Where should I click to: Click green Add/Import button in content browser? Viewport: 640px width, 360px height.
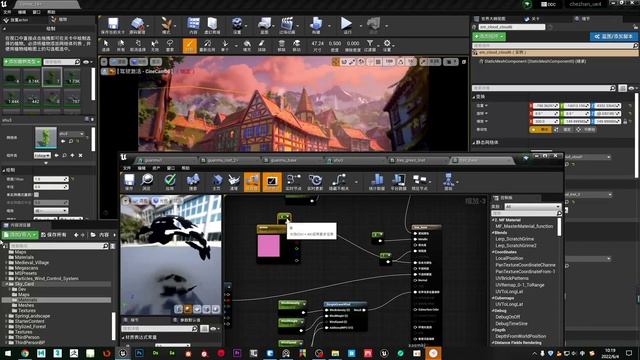pyautogui.click(x=20, y=235)
